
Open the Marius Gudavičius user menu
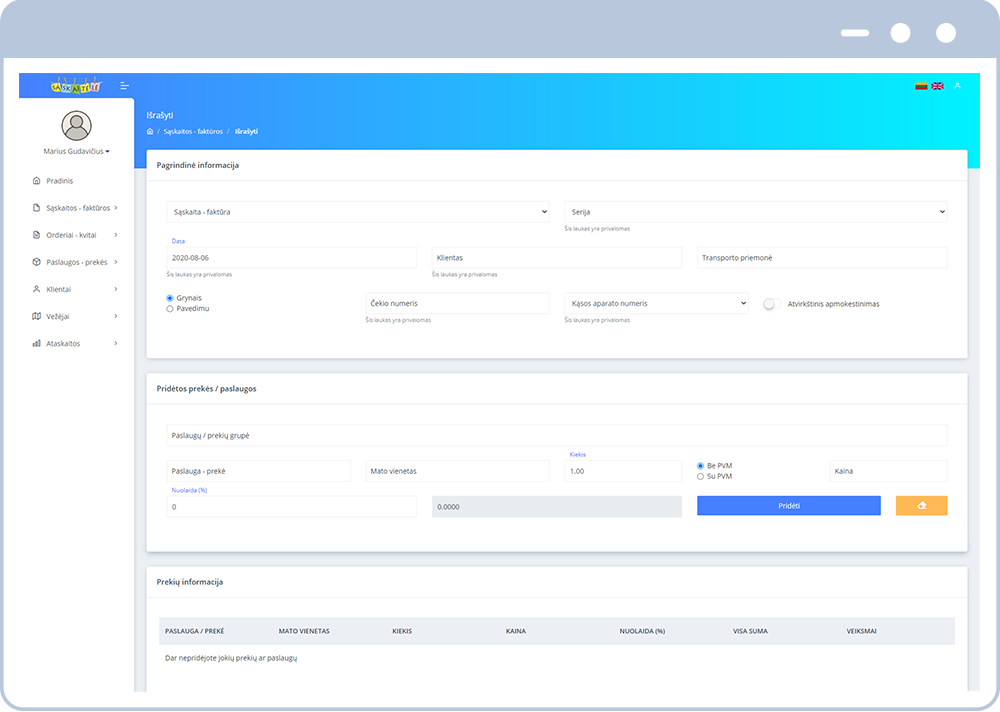[x=77, y=151]
